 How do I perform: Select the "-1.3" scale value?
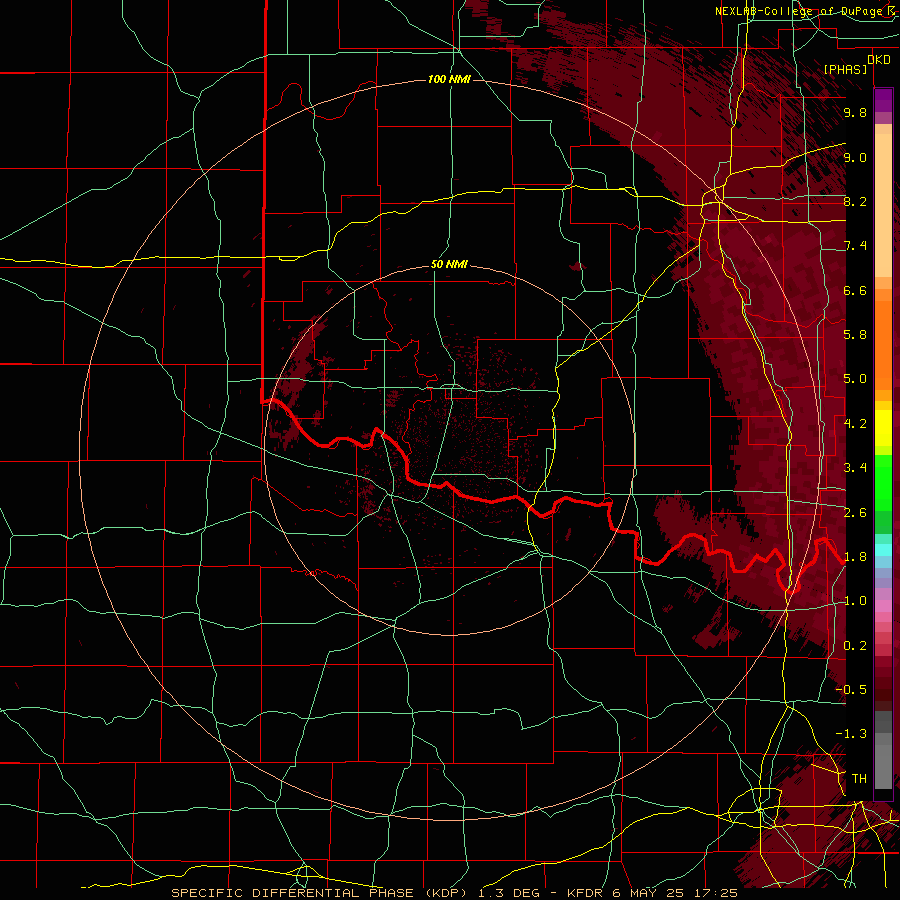(851, 734)
